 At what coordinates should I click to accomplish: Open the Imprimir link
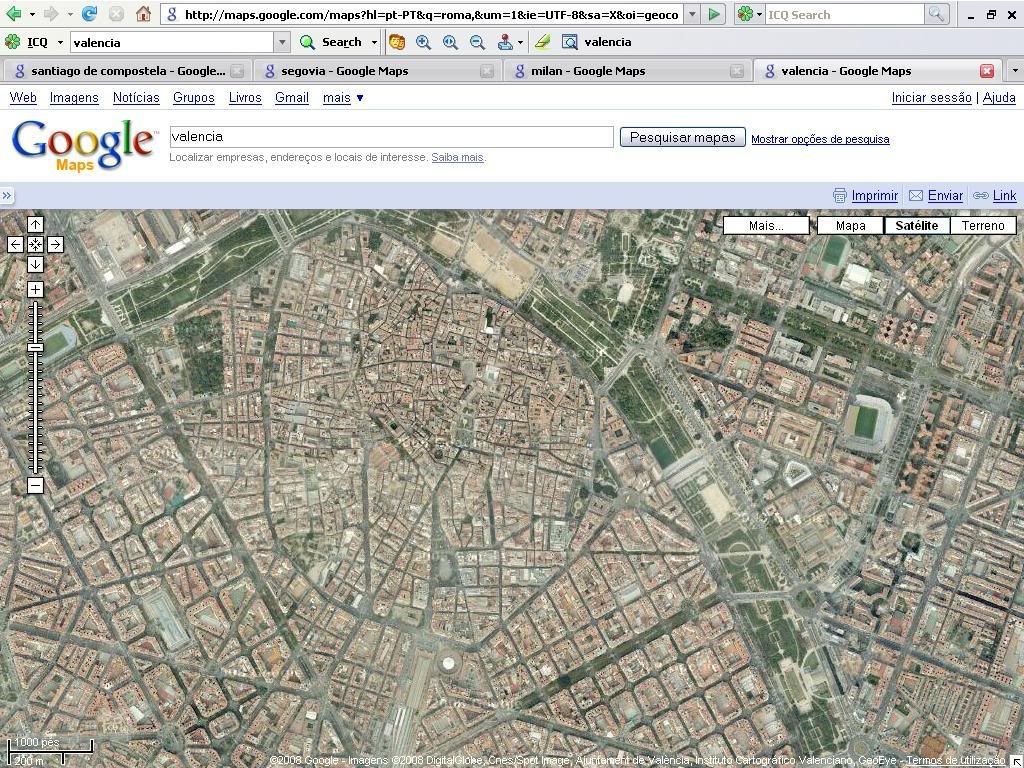(x=874, y=196)
